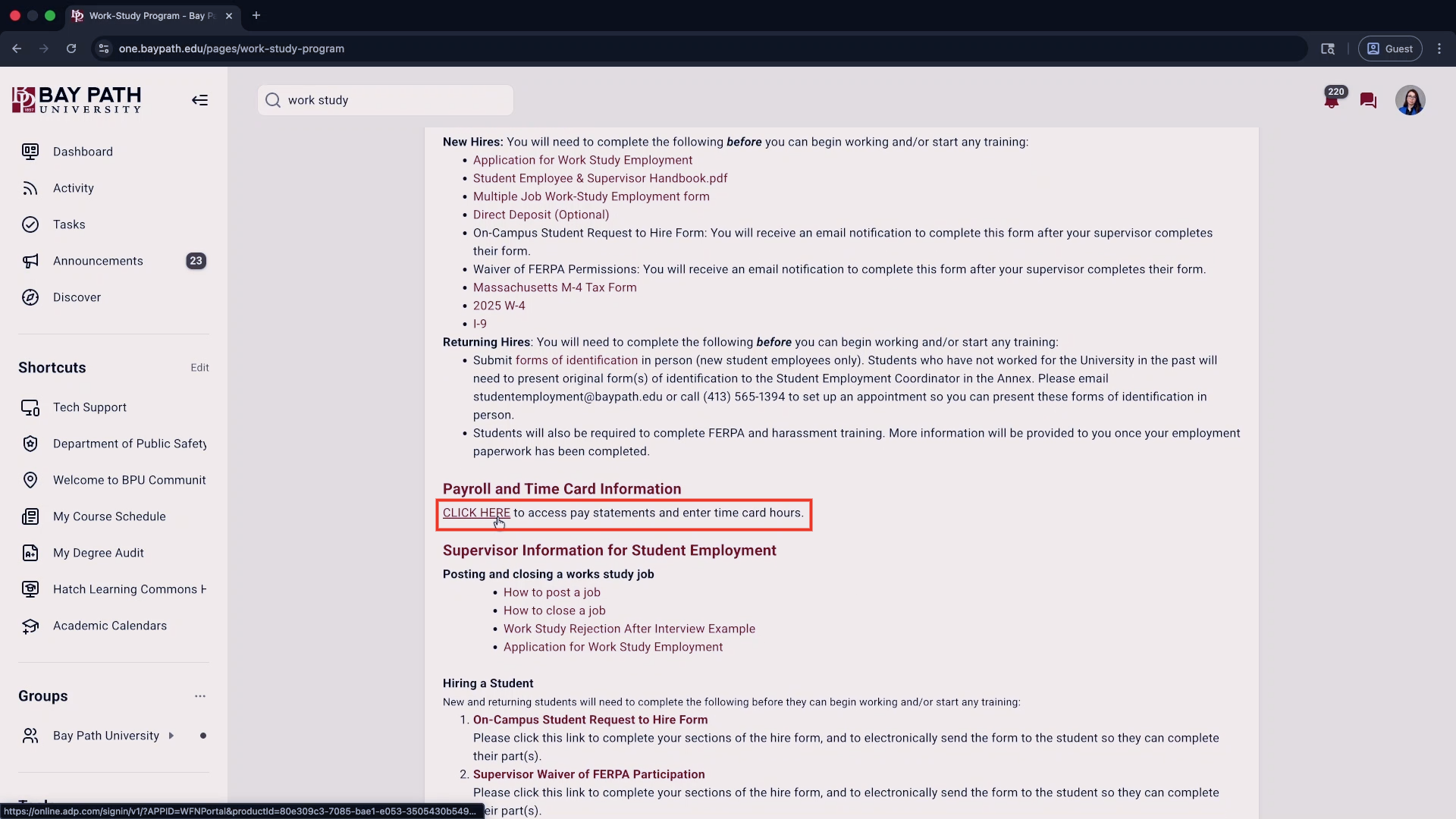Open the Massachusetts M-4 Tax Form link
The image size is (1456, 819).
(554, 287)
